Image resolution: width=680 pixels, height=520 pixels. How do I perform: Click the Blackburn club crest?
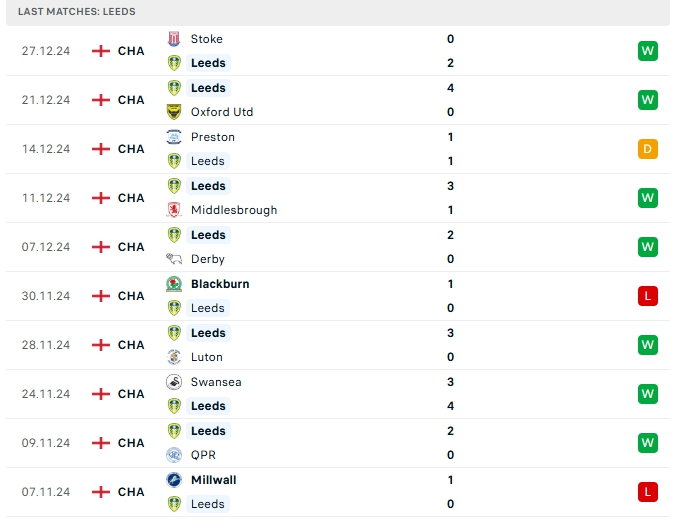[x=174, y=284]
